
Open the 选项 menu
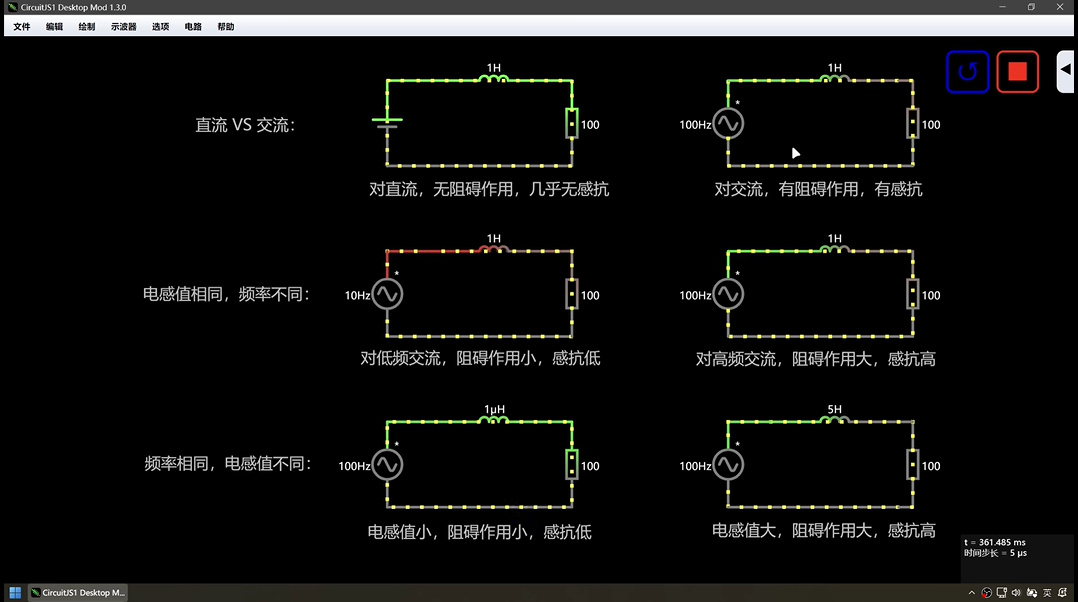pos(160,27)
